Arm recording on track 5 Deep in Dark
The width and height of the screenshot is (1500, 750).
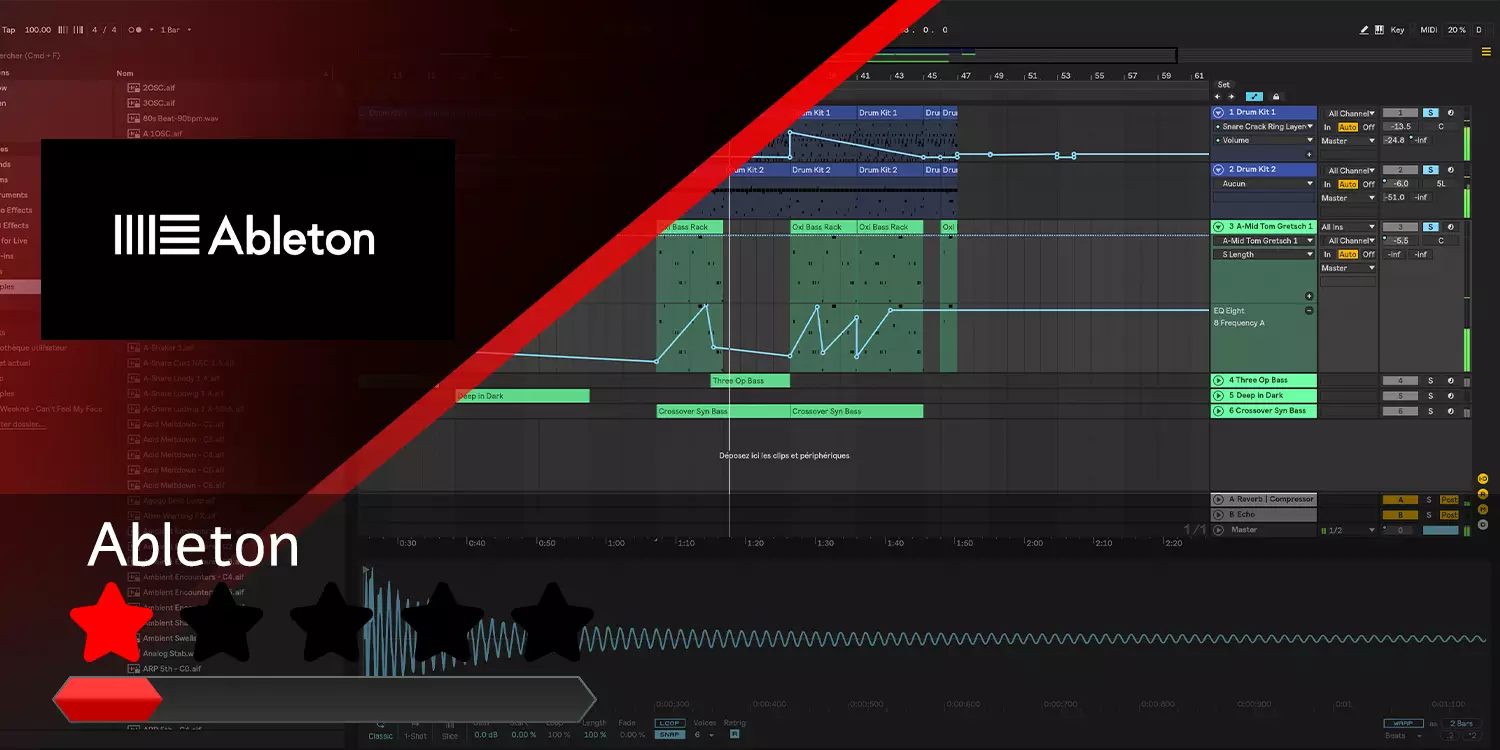pyautogui.click(x=1450, y=396)
